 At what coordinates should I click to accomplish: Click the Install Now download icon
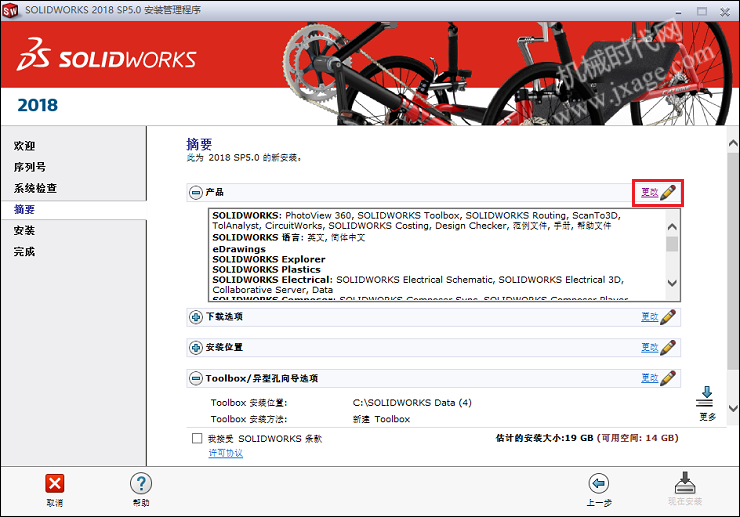685,483
